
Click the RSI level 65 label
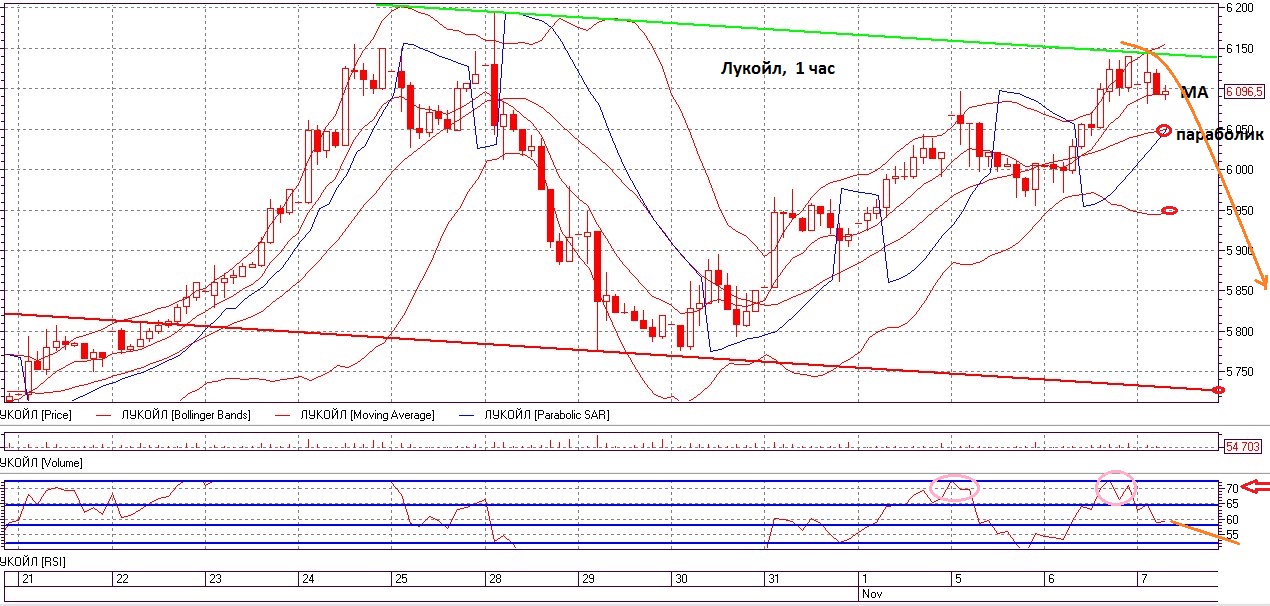pos(1233,504)
